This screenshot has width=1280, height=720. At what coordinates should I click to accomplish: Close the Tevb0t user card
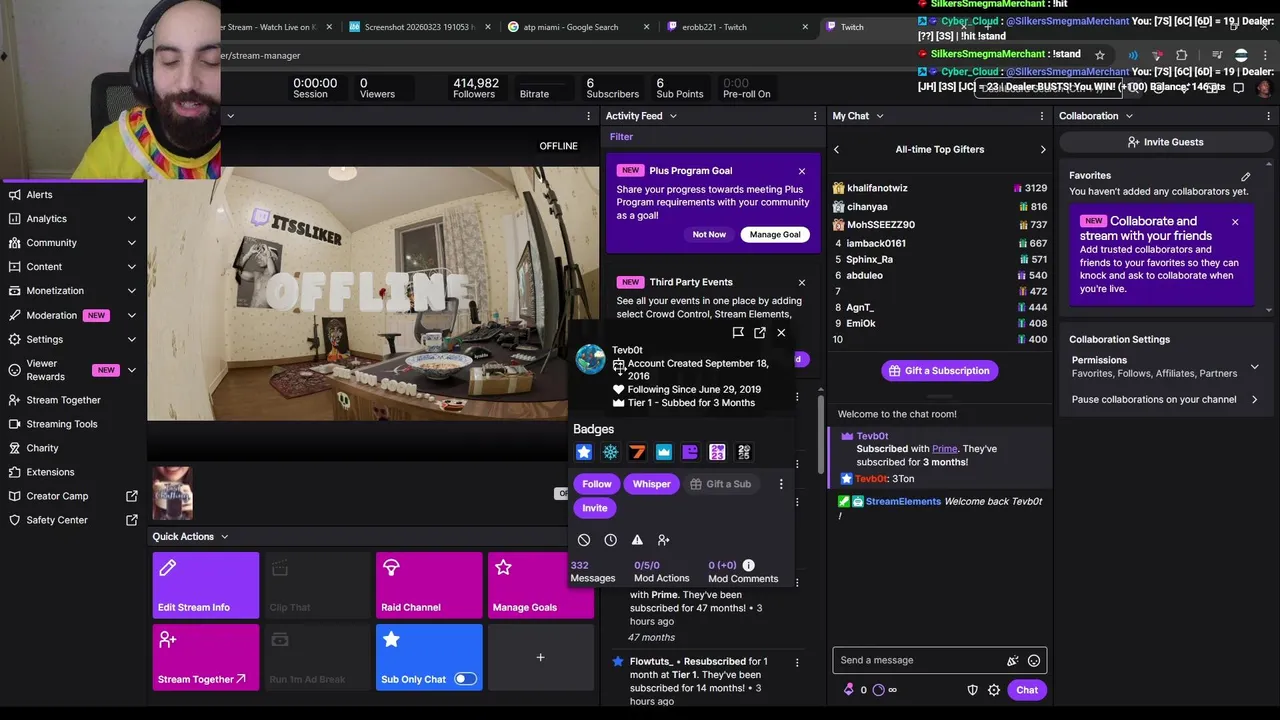point(781,333)
